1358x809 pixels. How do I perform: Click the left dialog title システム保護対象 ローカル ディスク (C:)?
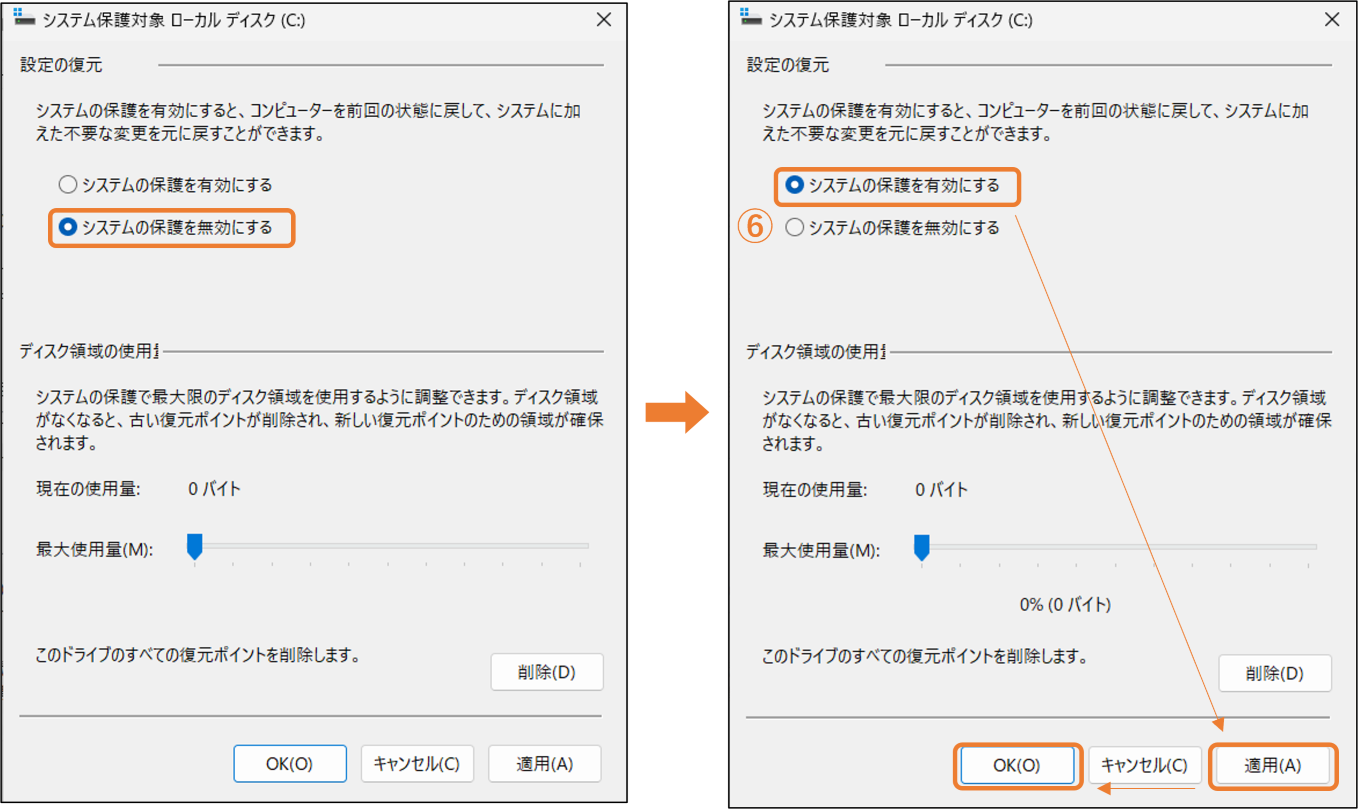(173, 19)
